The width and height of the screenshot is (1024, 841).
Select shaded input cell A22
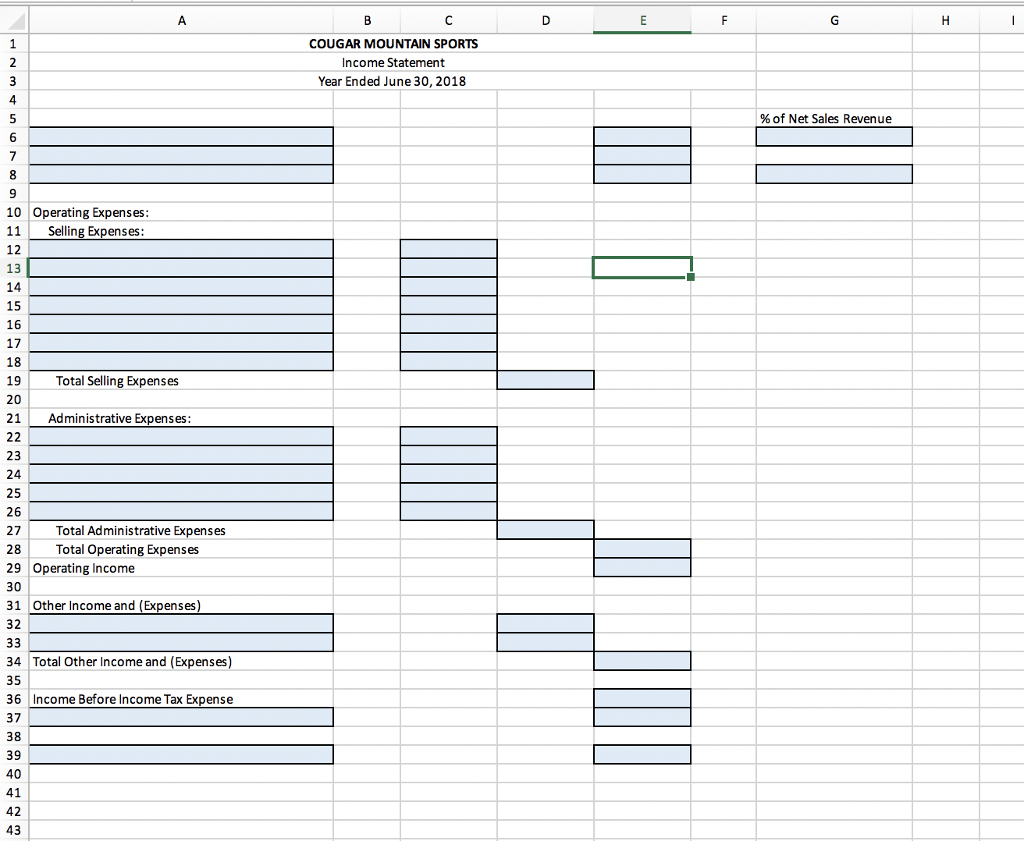pyautogui.click(x=182, y=436)
